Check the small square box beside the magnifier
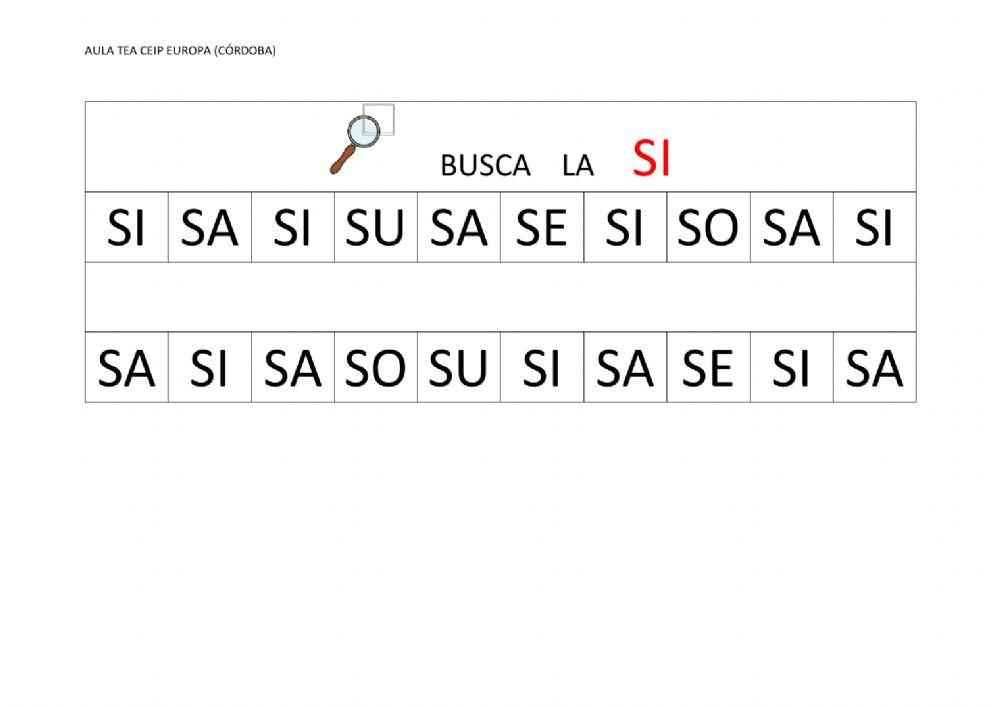 (380, 119)
